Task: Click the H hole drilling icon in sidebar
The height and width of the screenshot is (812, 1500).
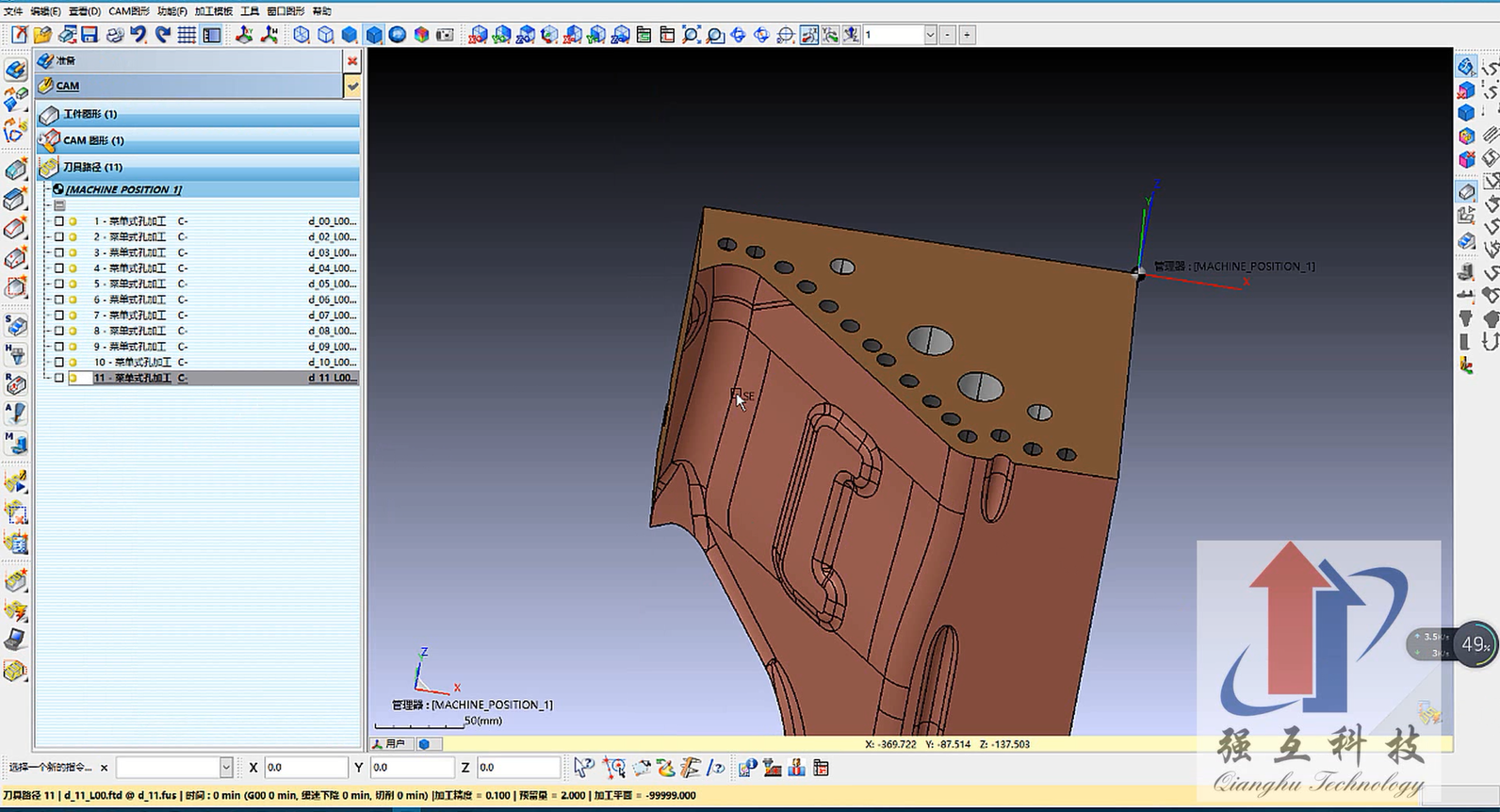Action: (x=15, y=355)
